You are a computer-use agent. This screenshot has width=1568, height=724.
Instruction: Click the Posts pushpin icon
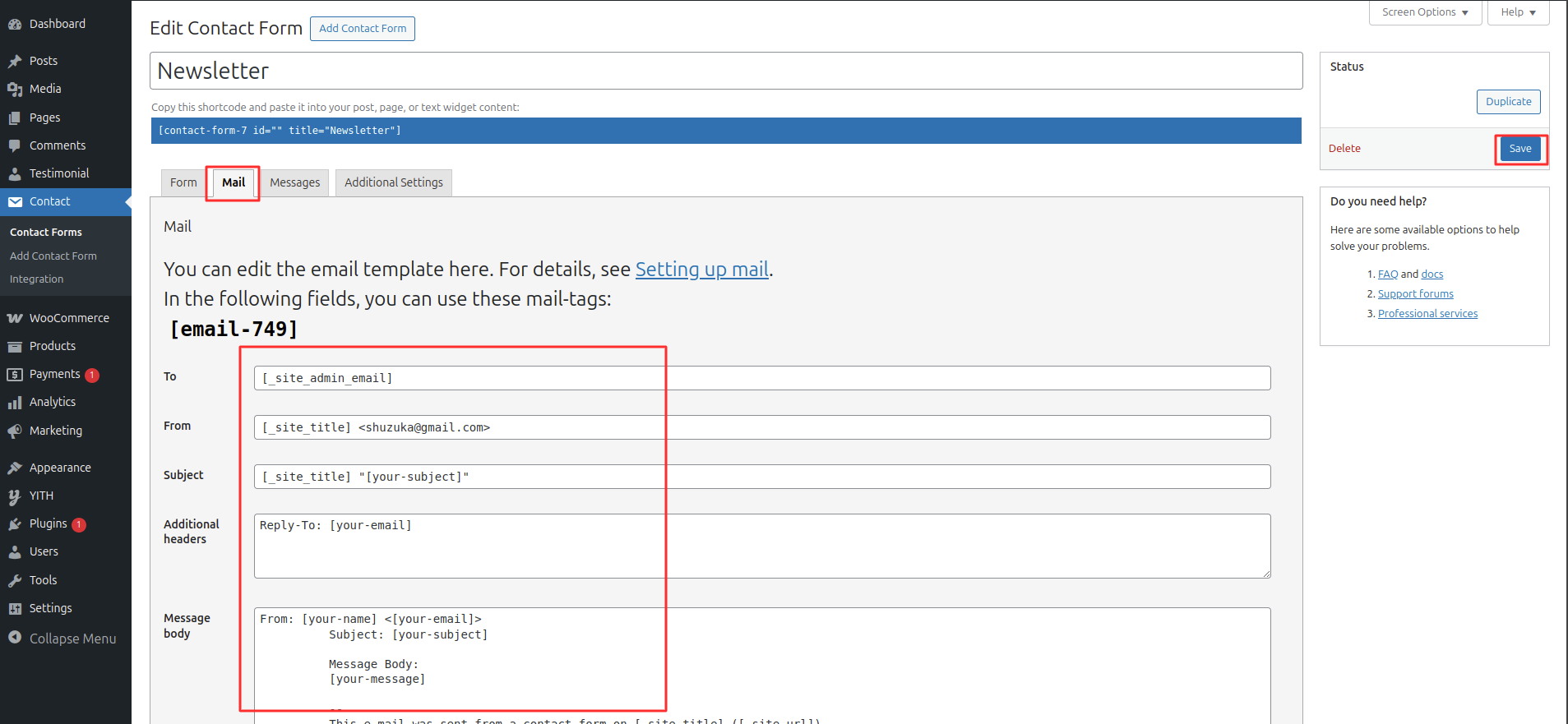coord(15,61)
